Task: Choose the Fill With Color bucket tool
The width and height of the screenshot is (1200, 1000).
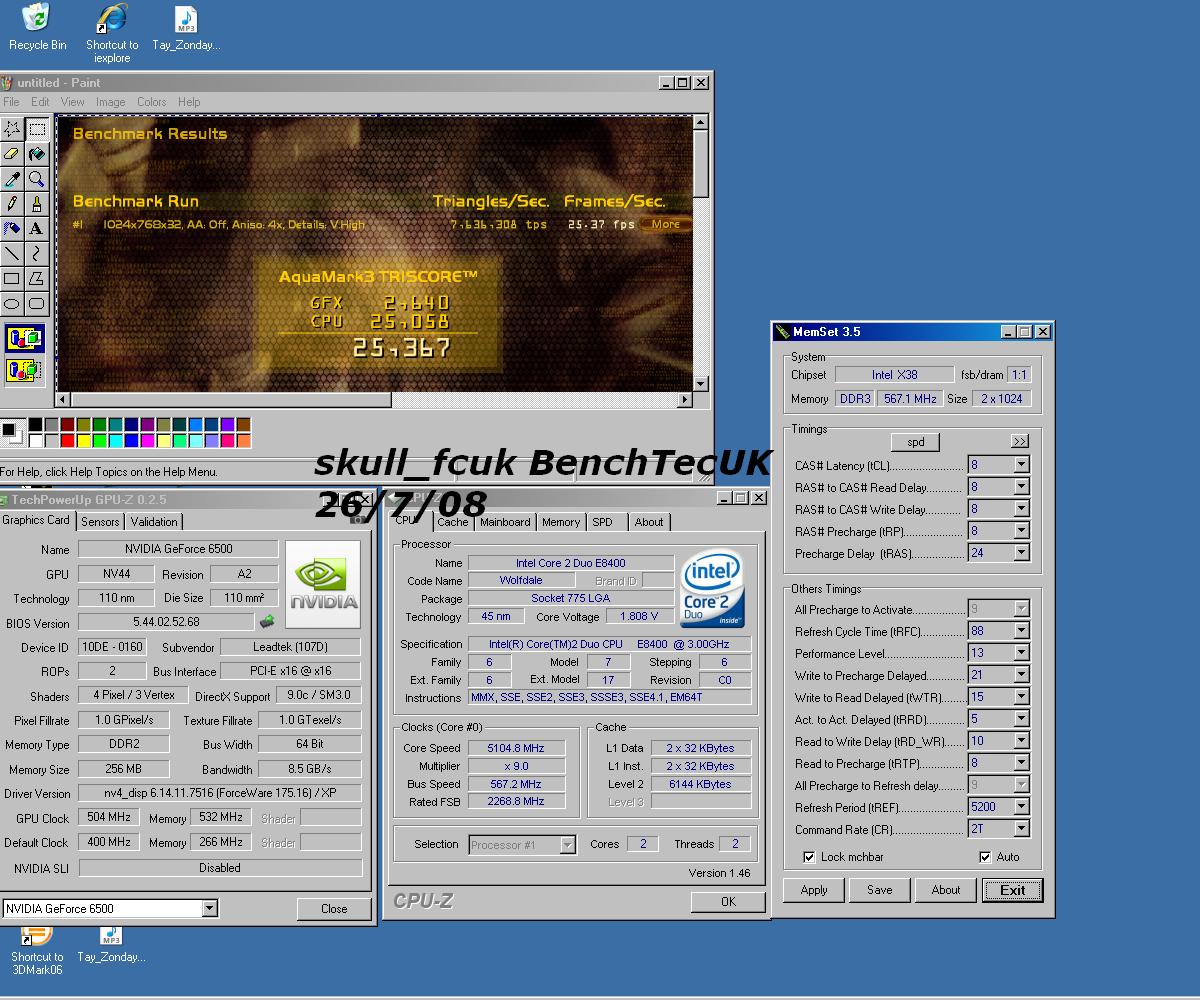Action: click(37, 154)
